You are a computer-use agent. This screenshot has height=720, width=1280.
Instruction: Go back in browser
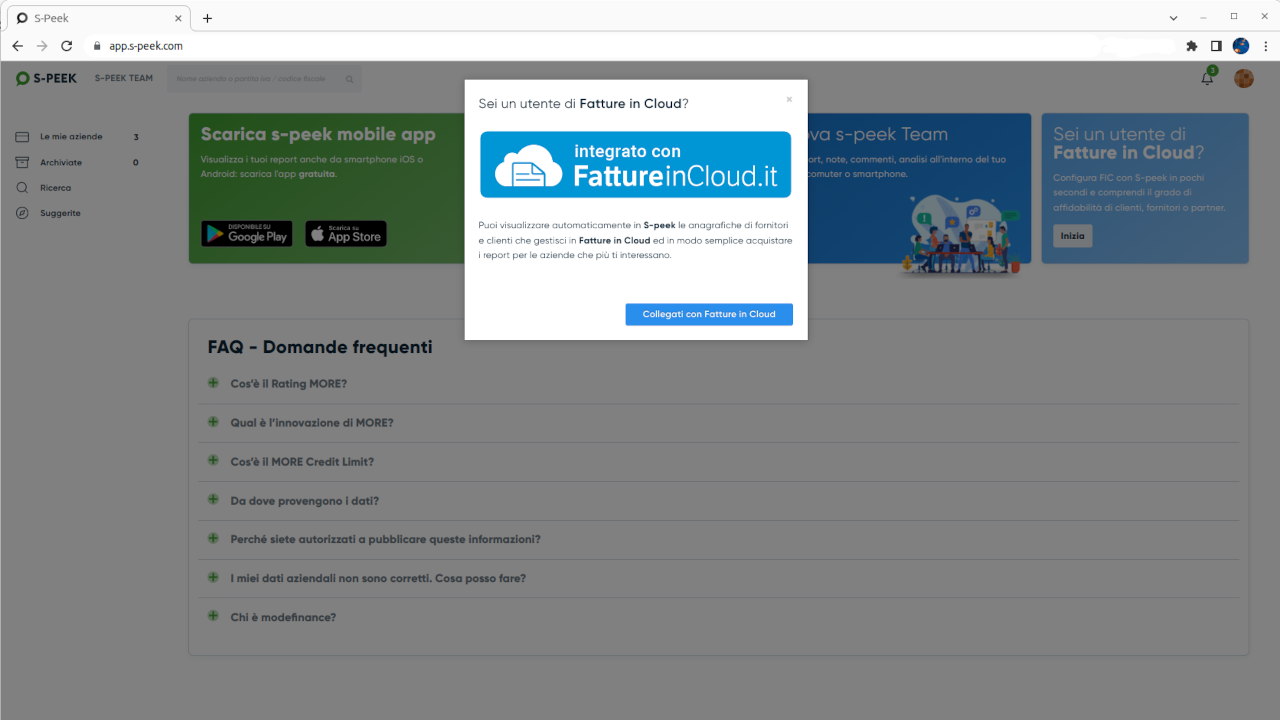tap(17, 46)
